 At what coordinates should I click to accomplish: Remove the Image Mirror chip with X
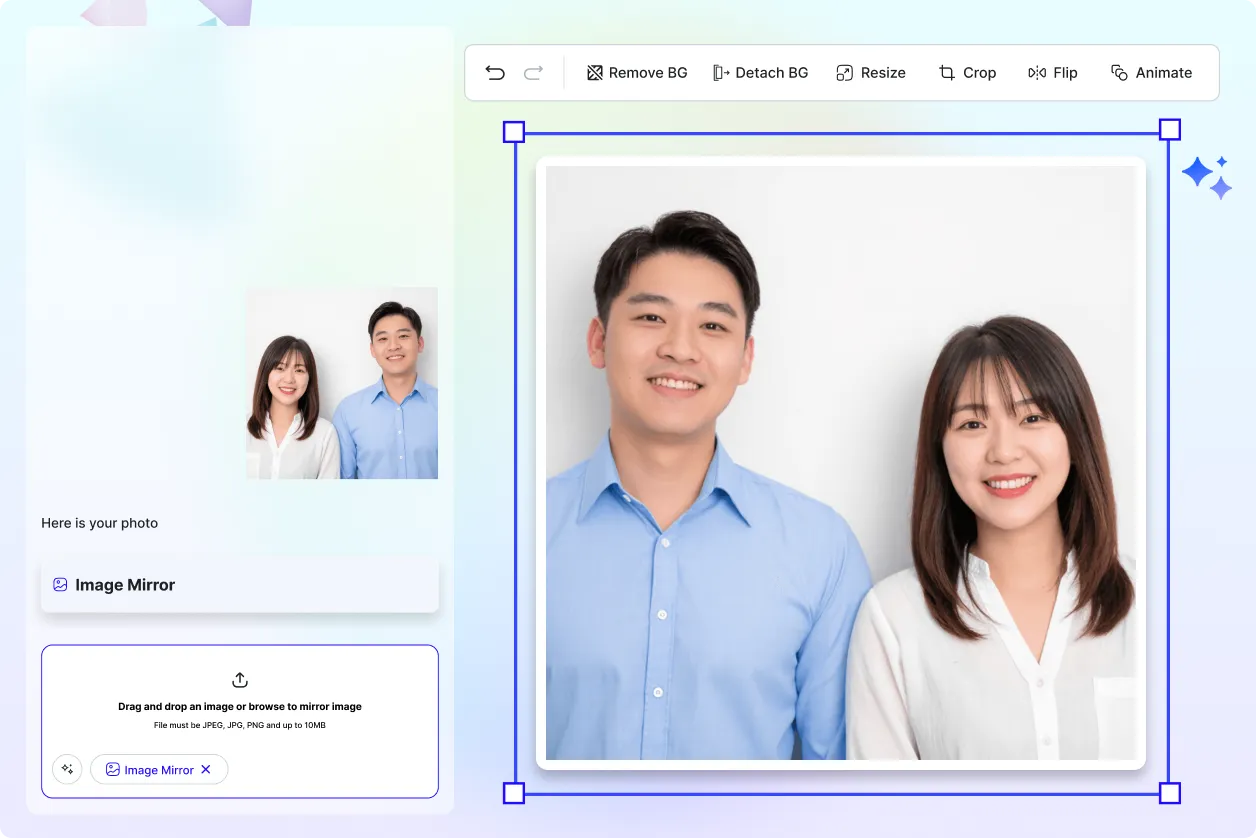pos(206,769)
